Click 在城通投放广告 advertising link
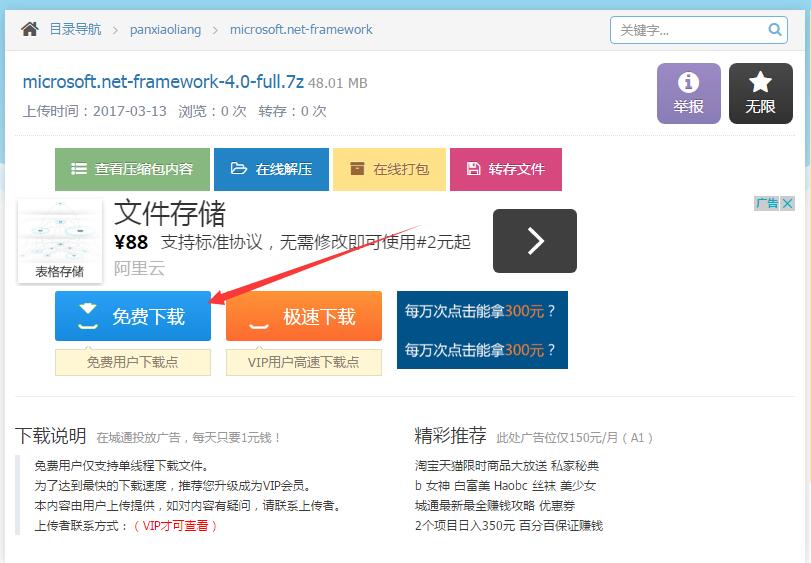Viewport: 811px width, 563px height. coord(189,438)
